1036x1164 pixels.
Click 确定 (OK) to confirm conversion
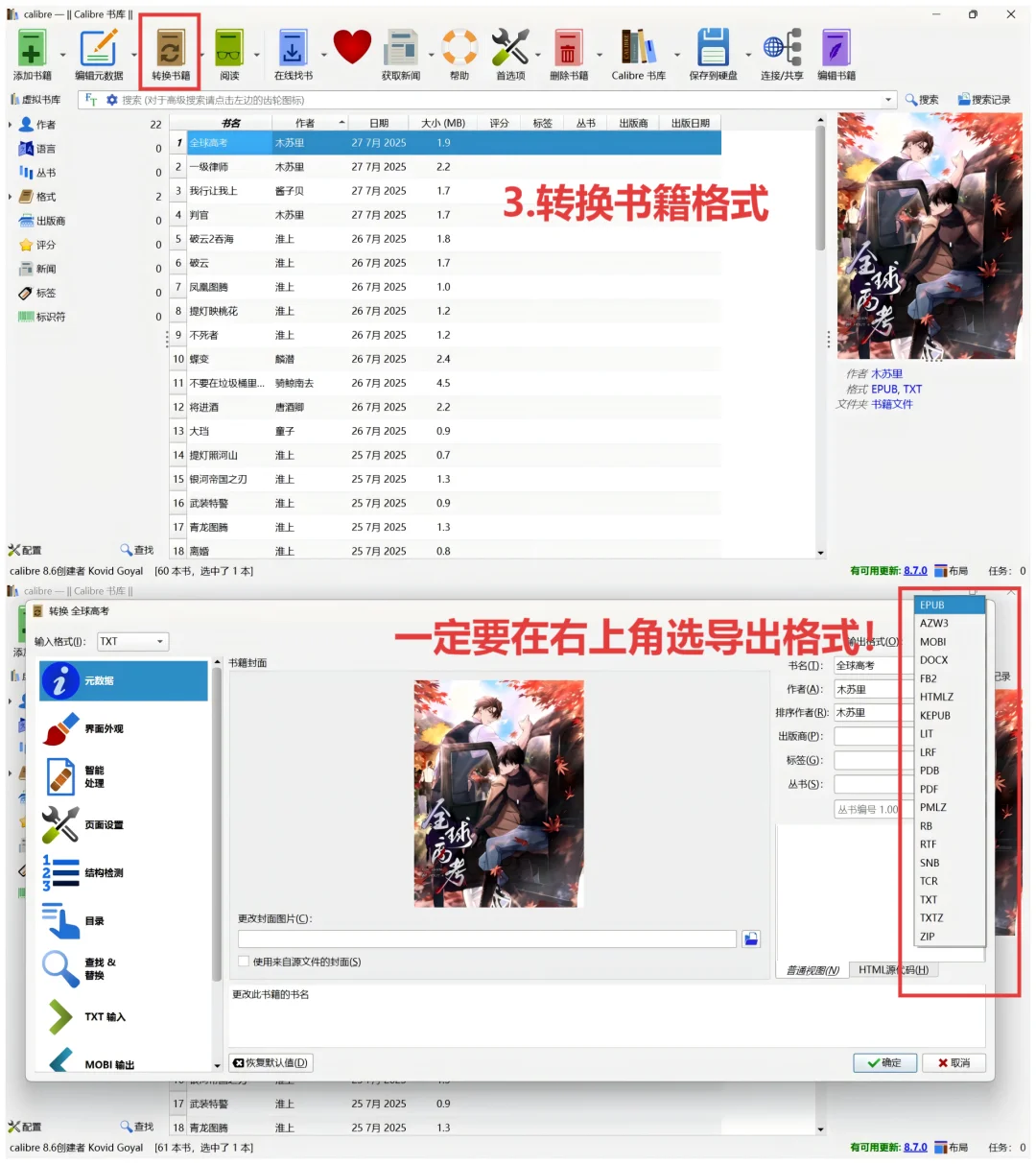click(884, 1062)
